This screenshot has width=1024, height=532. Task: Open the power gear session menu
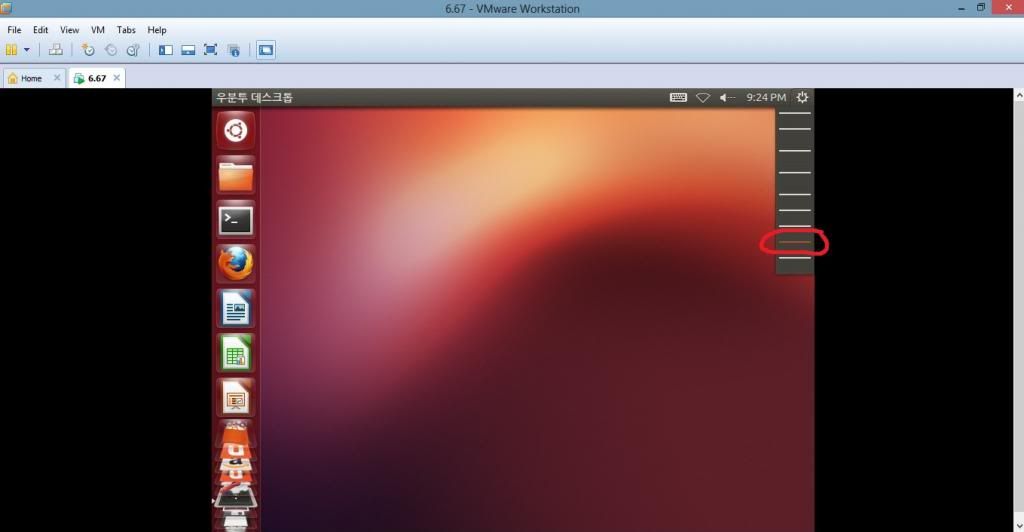point(803,97)
